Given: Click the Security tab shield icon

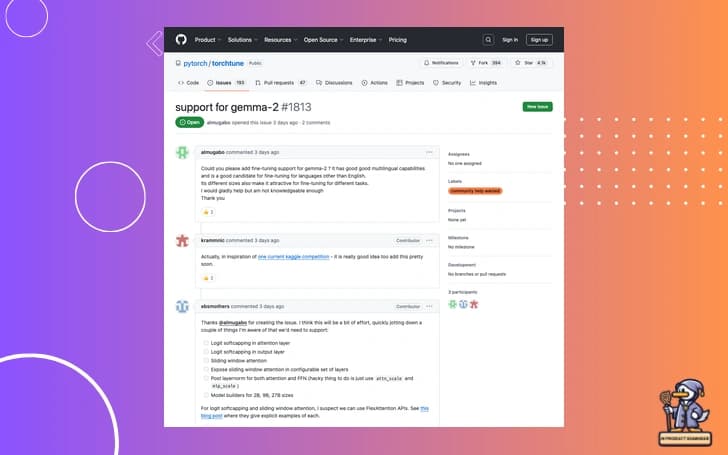Looking at the screenshot, I should 436,83.
